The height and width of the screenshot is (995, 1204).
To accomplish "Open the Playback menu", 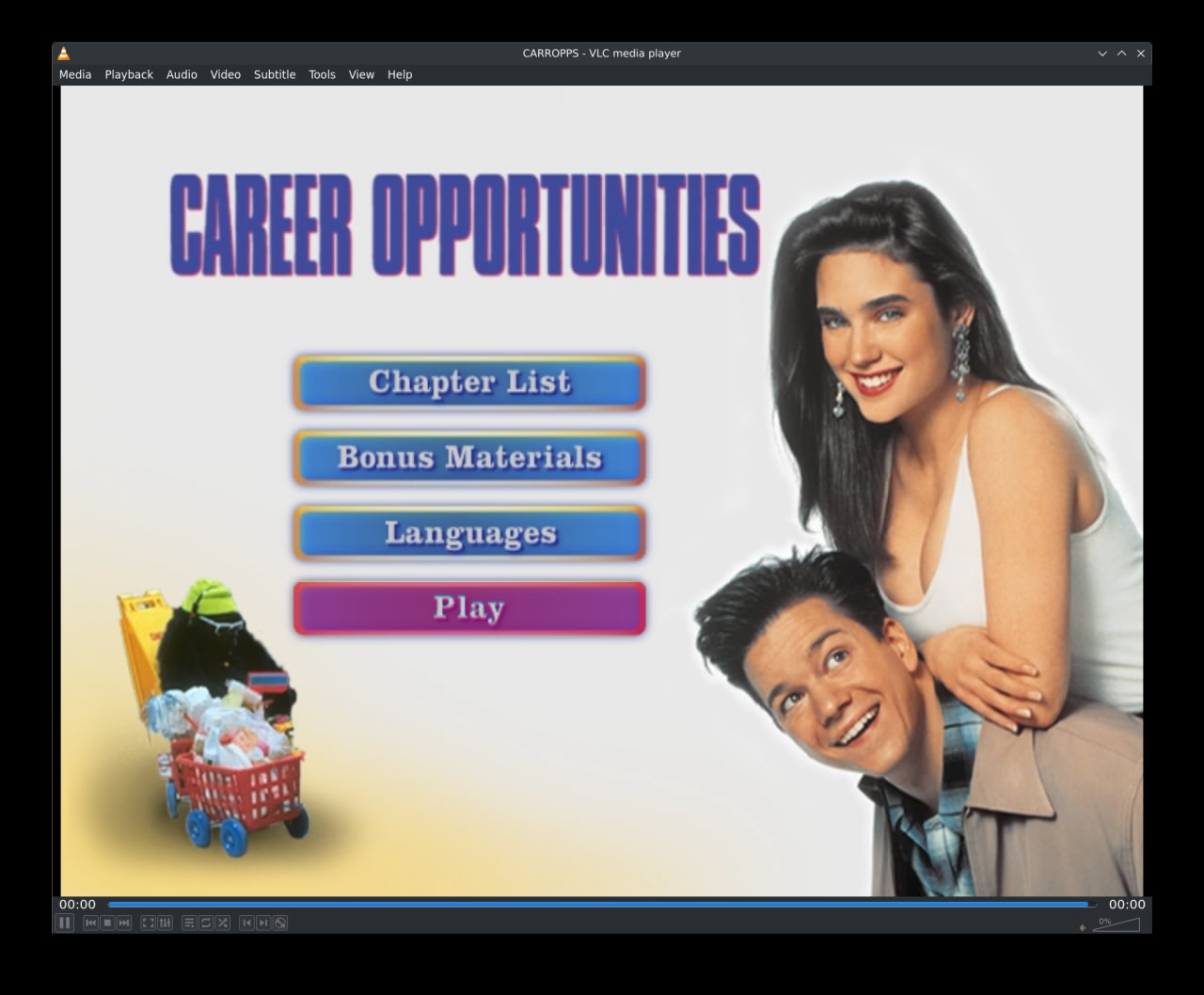I will click(x=129, y=74).
